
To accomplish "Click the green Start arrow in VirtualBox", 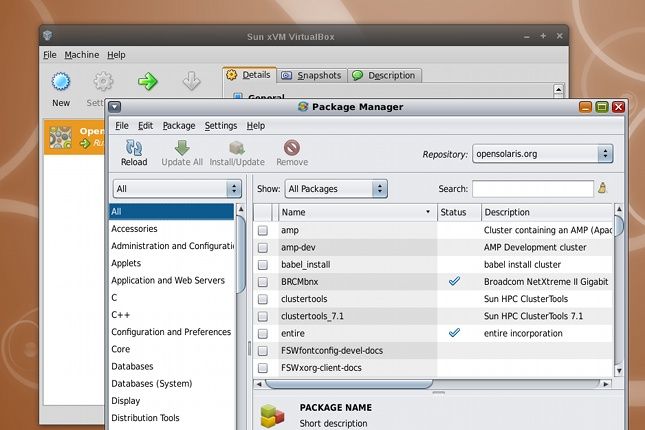I will pos(147,81).
